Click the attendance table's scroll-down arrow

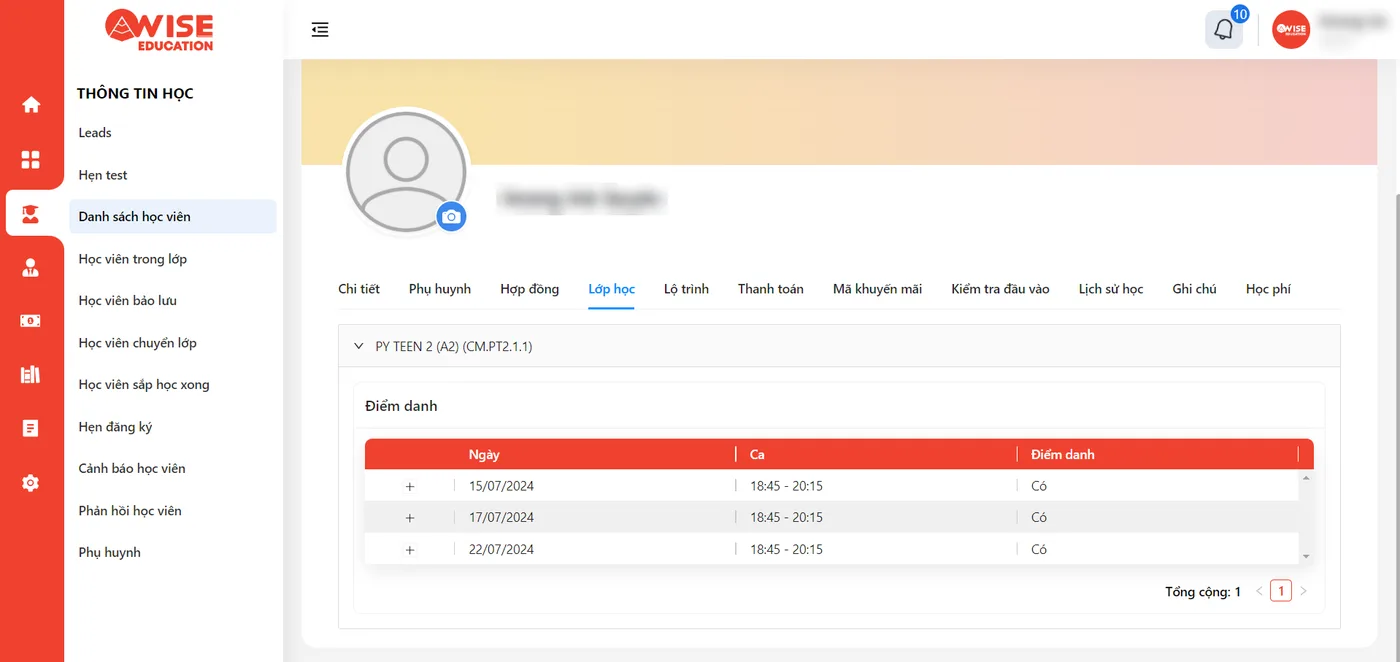pos(1305,557)
